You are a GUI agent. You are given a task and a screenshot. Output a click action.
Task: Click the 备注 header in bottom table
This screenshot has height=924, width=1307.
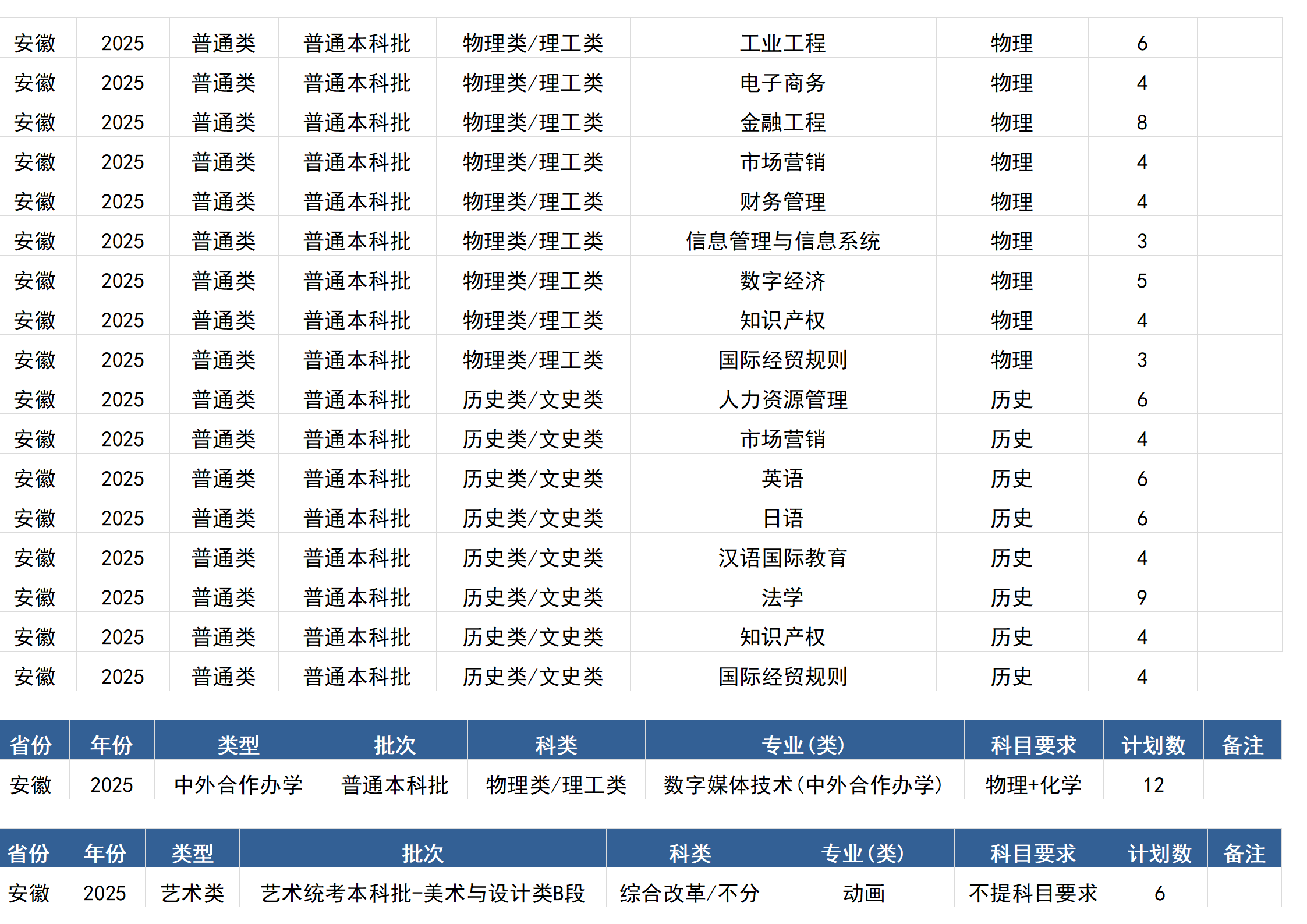coord(1244,854)
